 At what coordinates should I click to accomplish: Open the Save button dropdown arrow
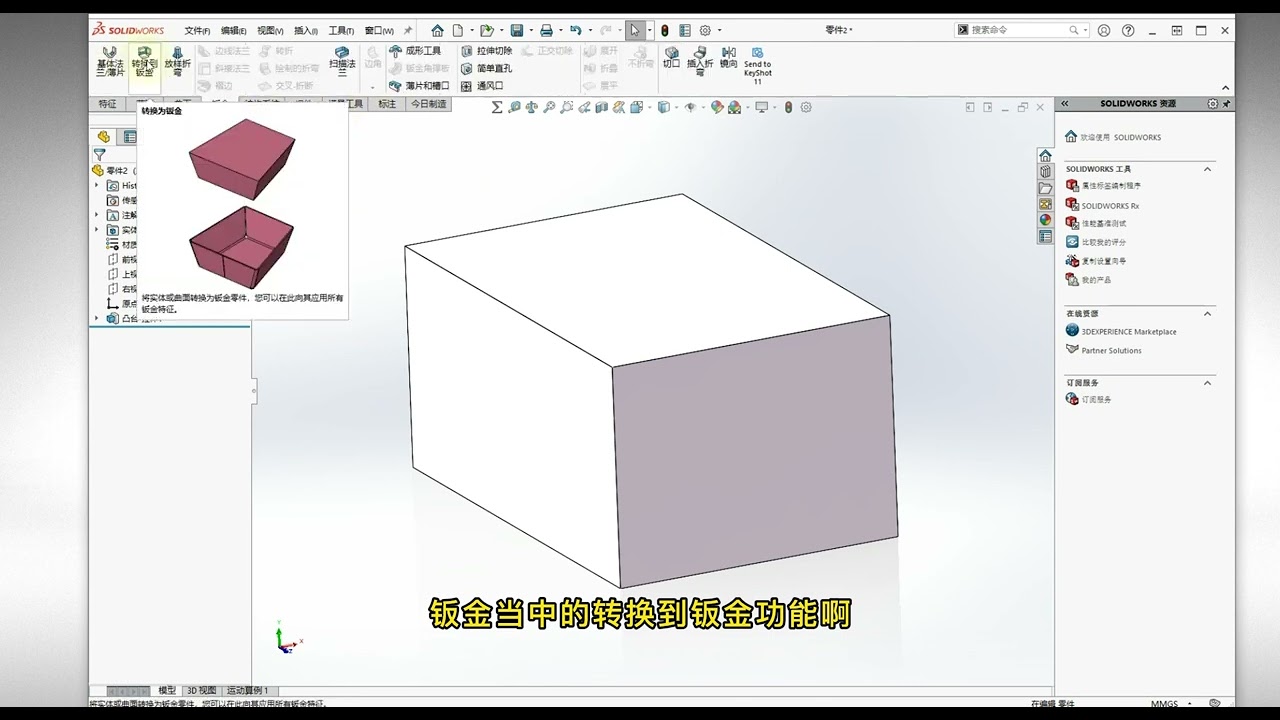point(529,31)
